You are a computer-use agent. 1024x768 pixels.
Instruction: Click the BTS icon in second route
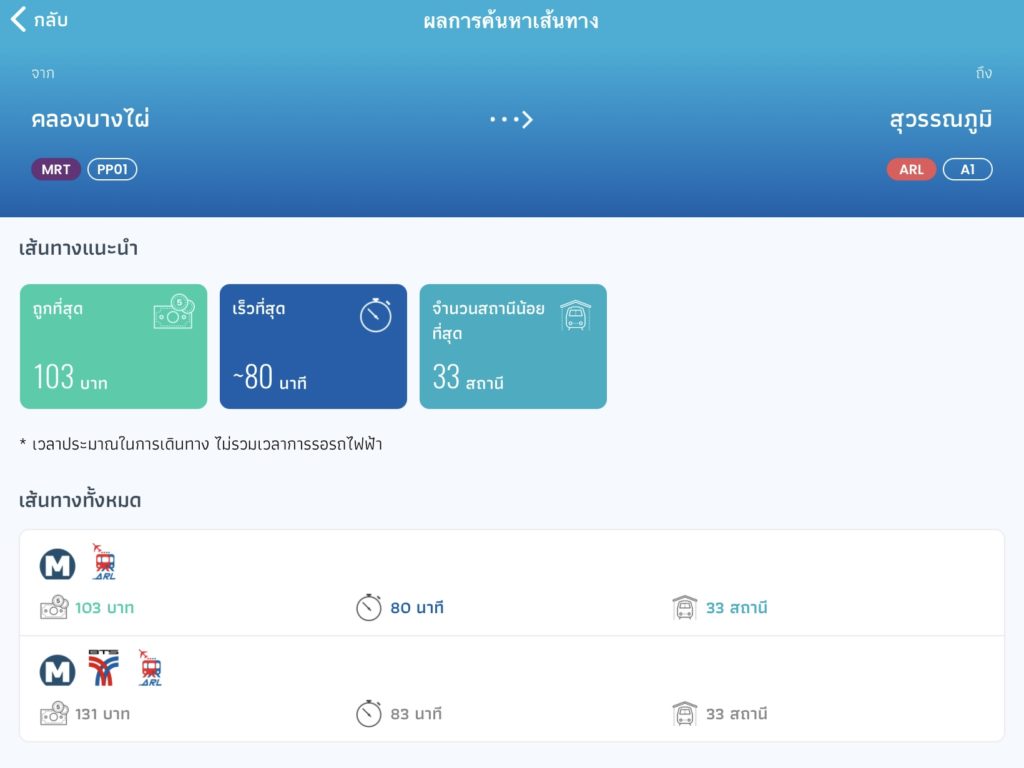[103, 668]
